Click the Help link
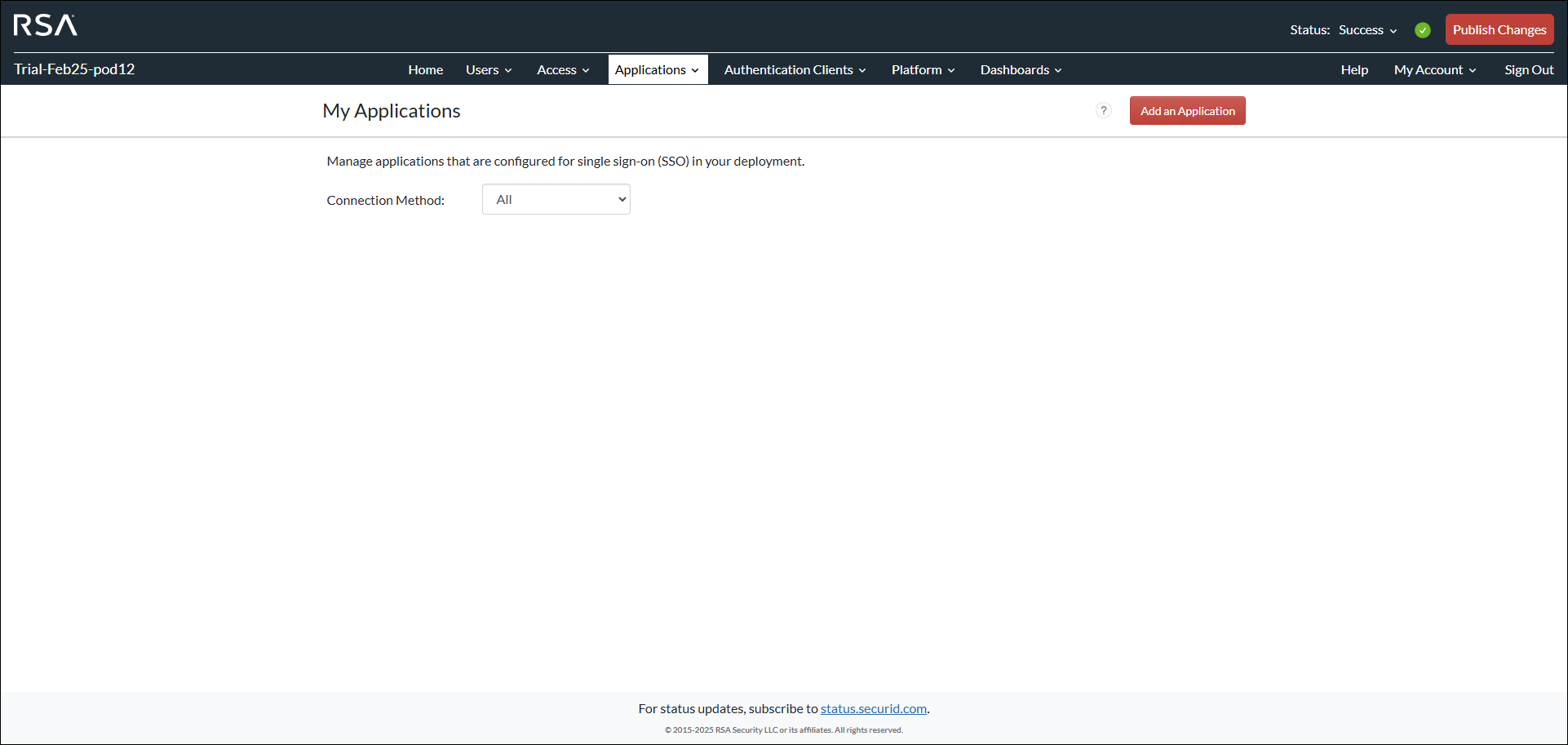The height and width of the screenshot is (745, 1568). tap(1354, 69)
